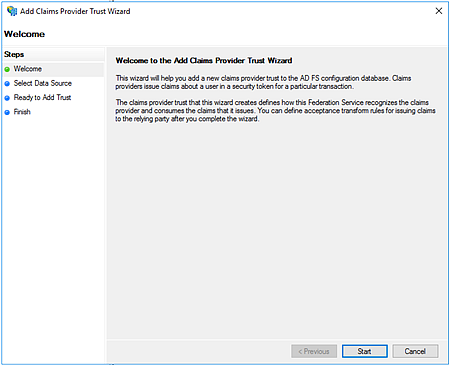Select the Ready to Add Trust step
The width and height of the screenshot is (450, 365).
coord(42,98)
